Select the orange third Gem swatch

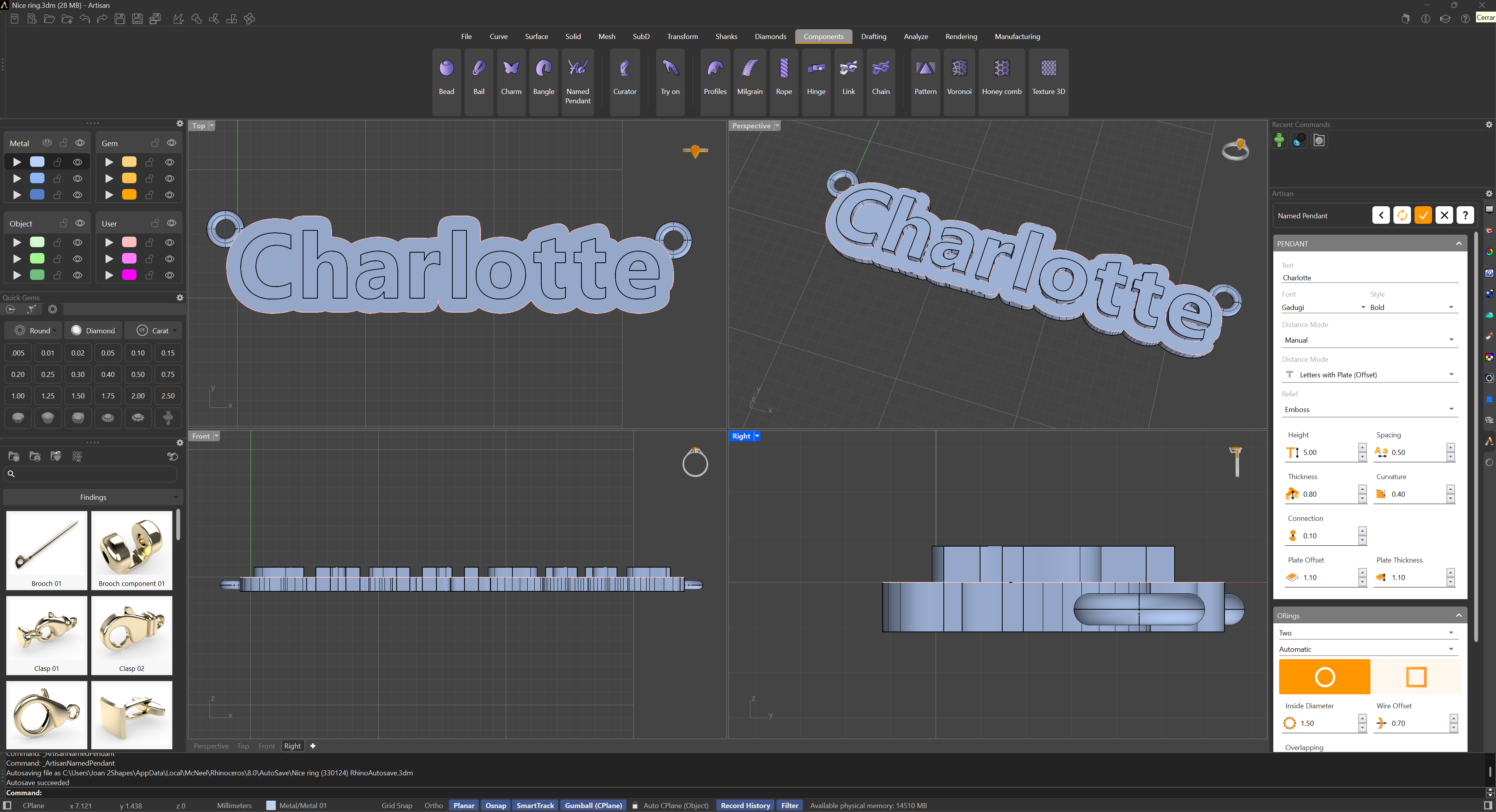click(129, 195)
